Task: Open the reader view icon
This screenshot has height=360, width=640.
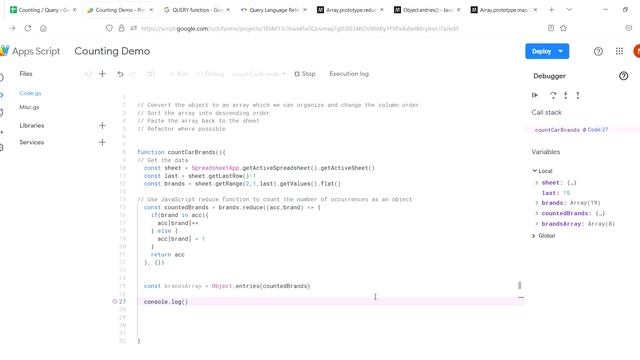Action: [x=551, y=28]
